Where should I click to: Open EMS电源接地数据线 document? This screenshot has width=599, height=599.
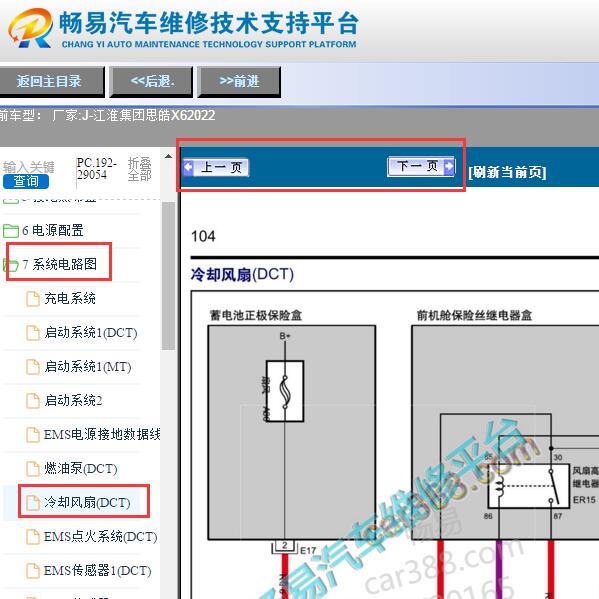tap(102, 434)
